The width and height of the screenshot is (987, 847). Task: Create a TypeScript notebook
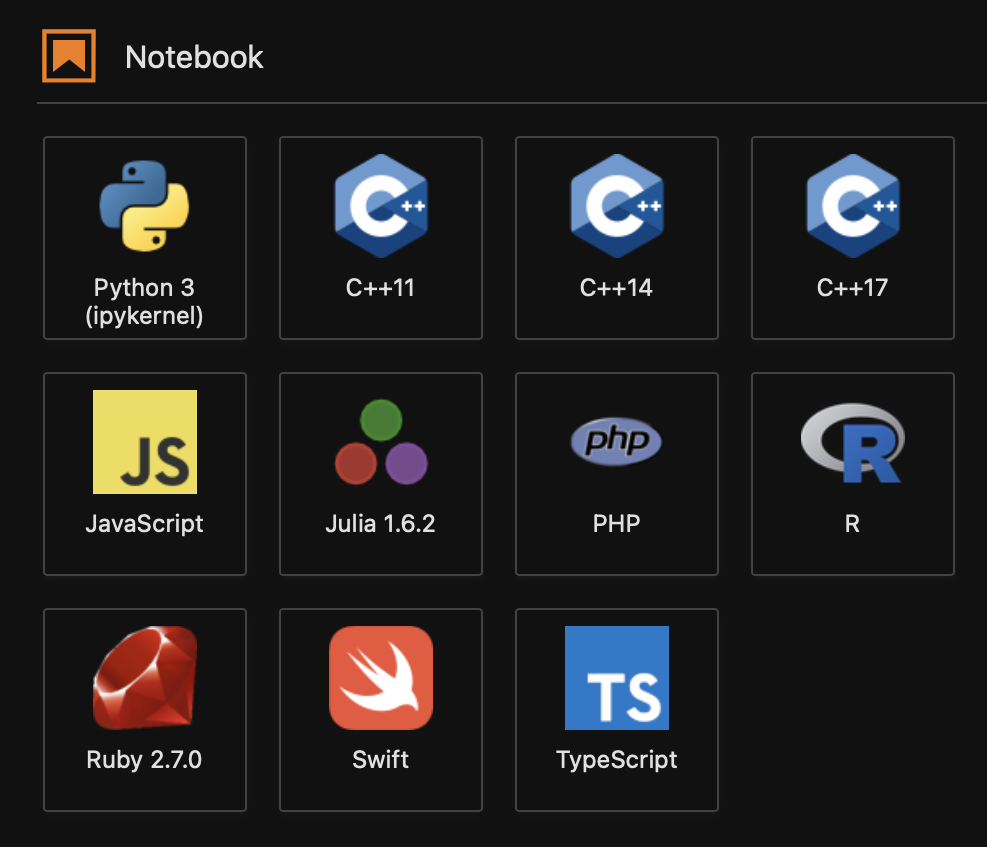(x=617, y=710)
